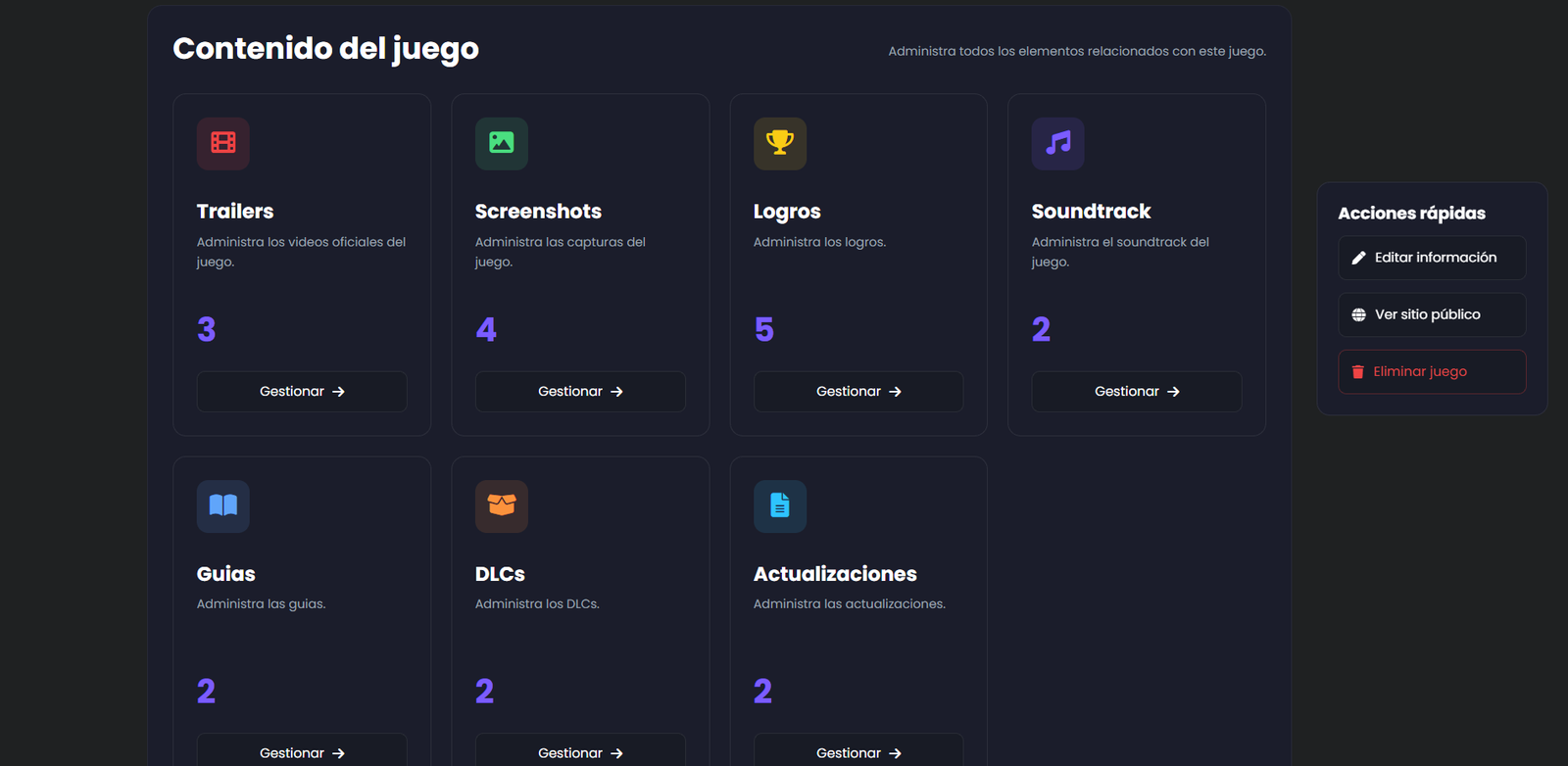The width and height of the screenshot is (1568, 766).
Task: Click 'Administra las capturas del juego.' description
Action: [x=561, y=252]
